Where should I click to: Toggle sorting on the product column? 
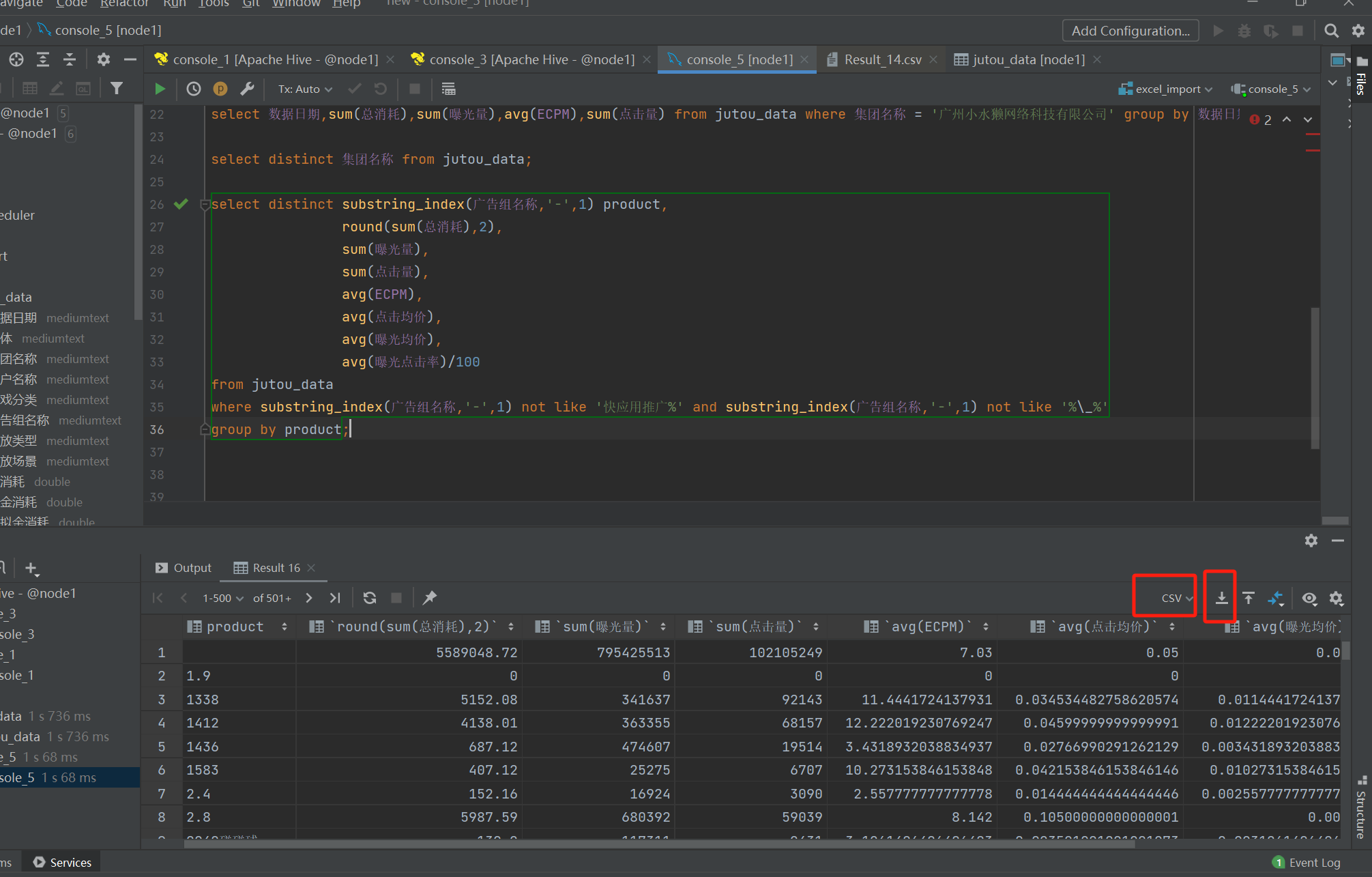[285, 626]
